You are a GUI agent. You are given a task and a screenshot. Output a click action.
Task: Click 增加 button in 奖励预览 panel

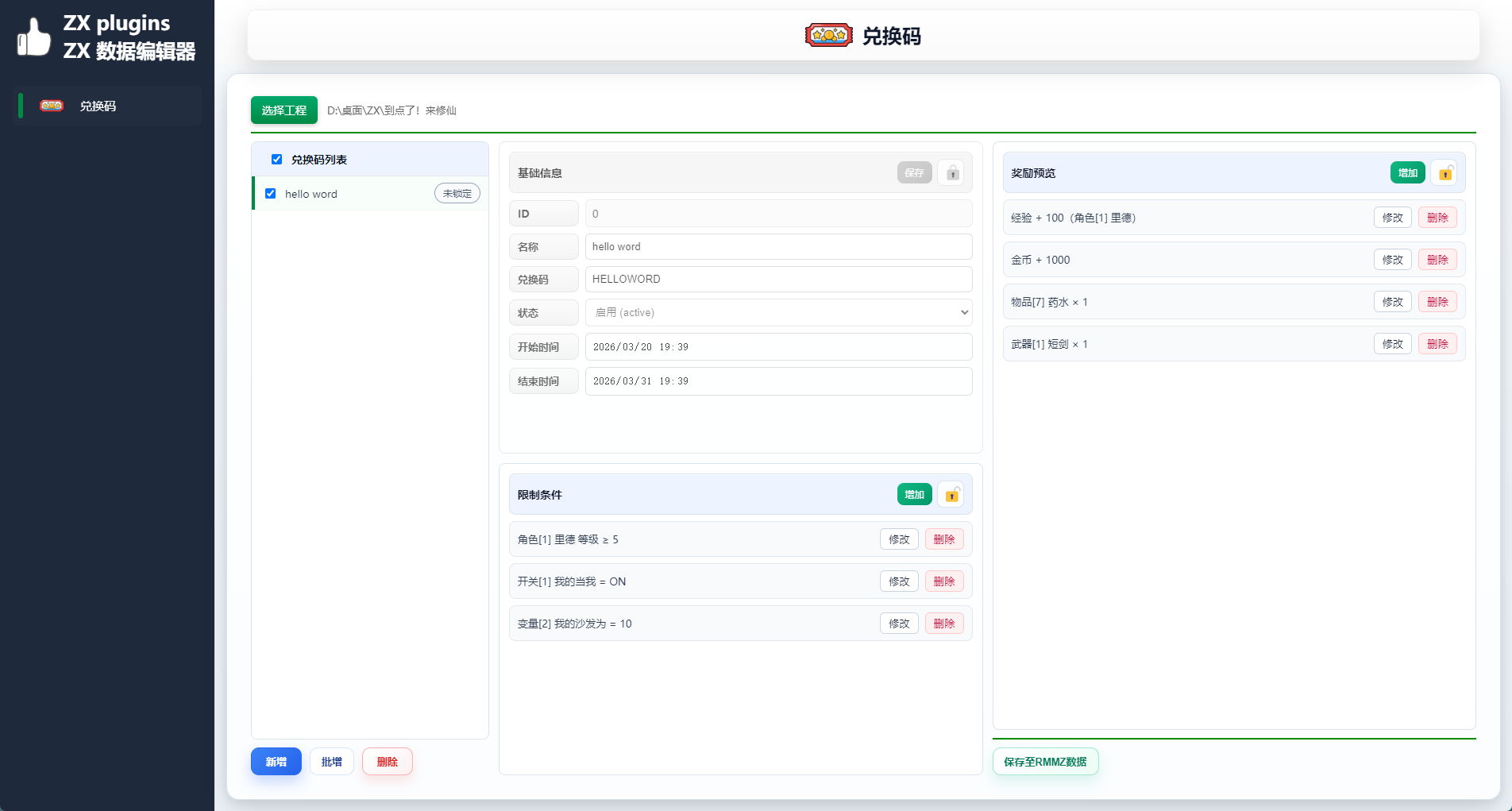1408,172
